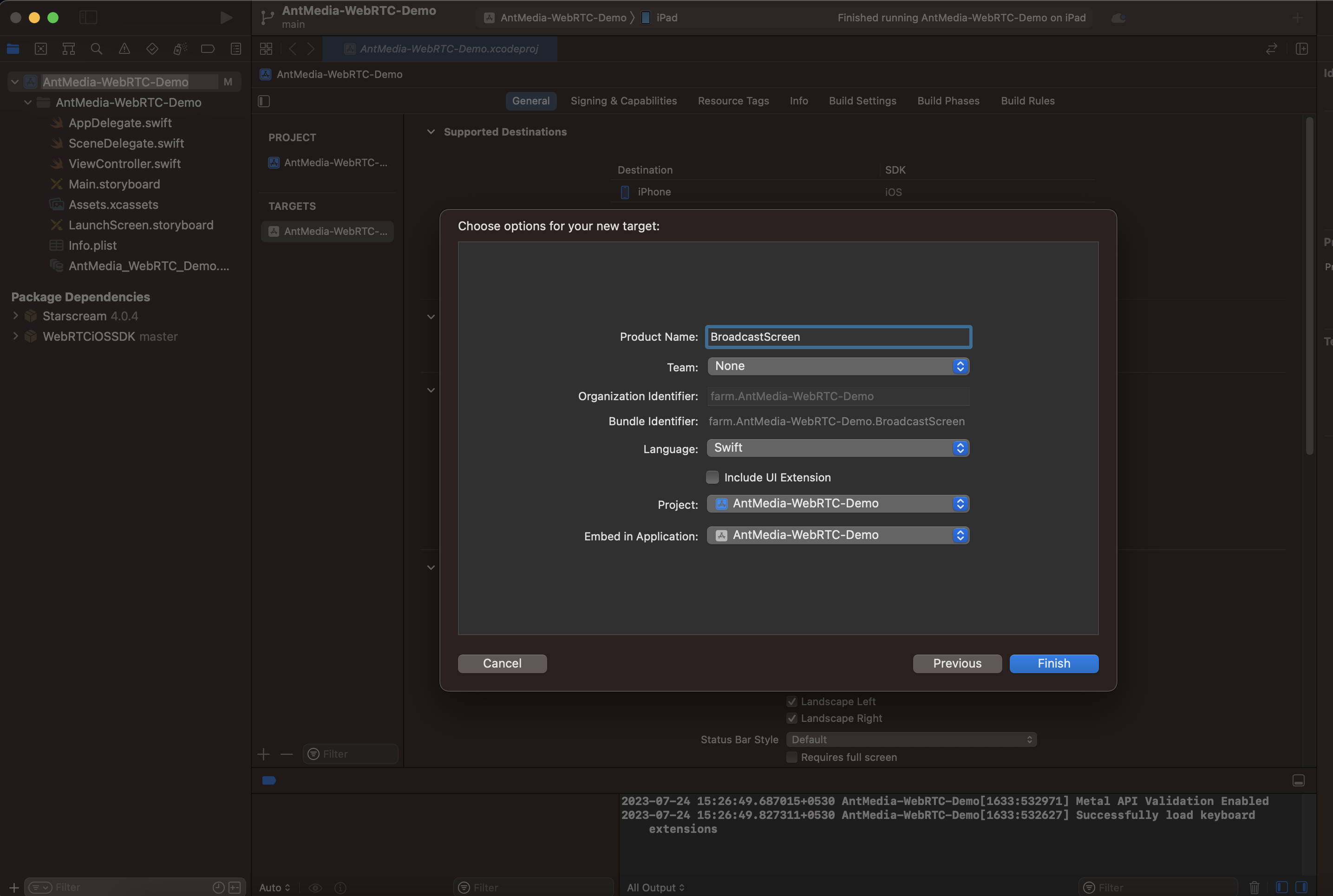Switch to the Build Phases tab
The image size is (1333, 896).
[x=948, y=101]
